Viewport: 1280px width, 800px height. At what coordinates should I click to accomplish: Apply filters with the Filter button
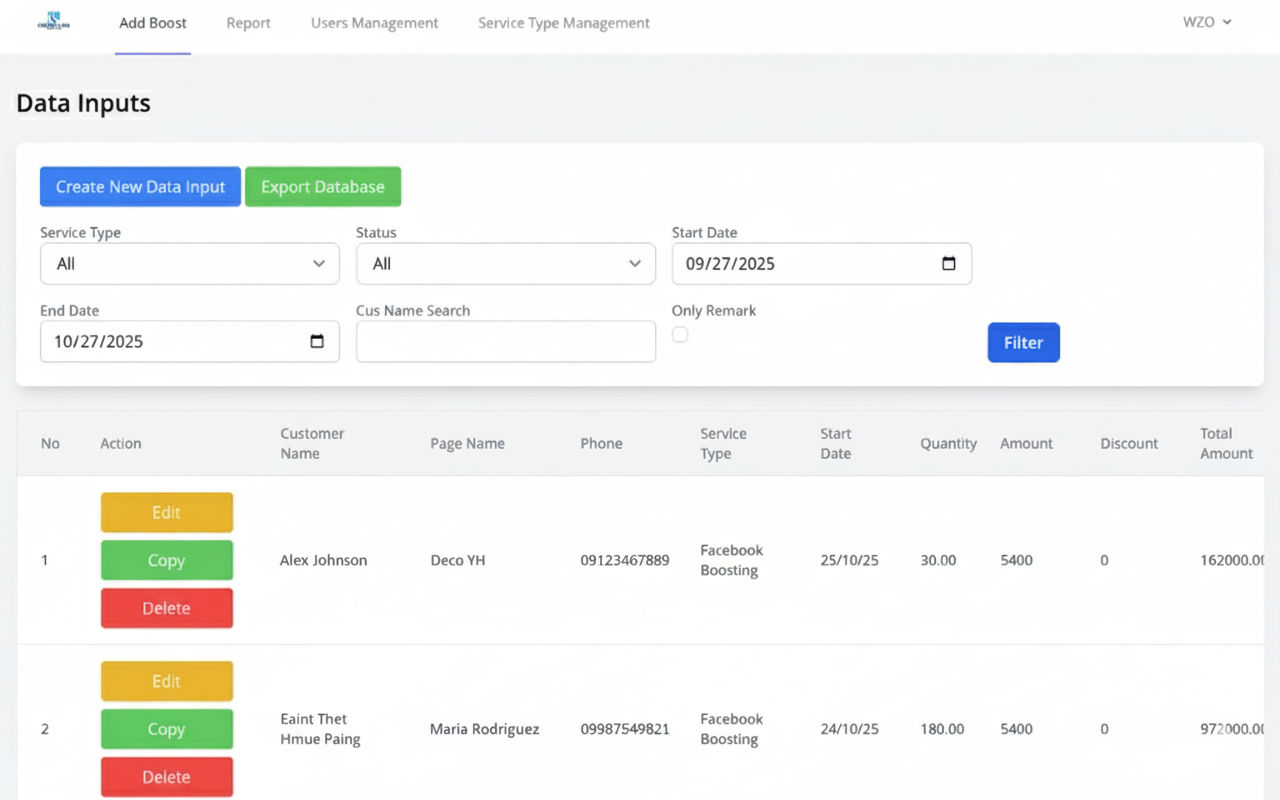[1023, 342]
